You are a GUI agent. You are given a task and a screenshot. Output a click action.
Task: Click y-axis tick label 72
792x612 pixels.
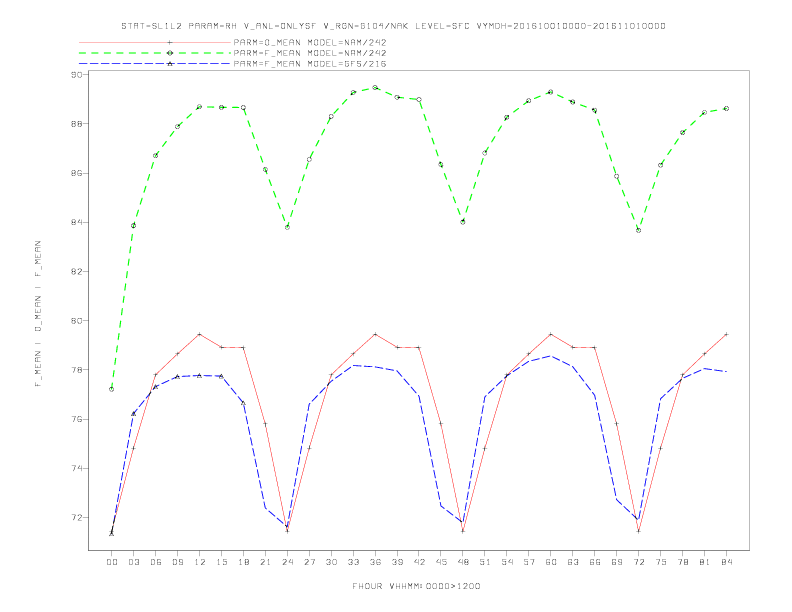pos(76,518)
